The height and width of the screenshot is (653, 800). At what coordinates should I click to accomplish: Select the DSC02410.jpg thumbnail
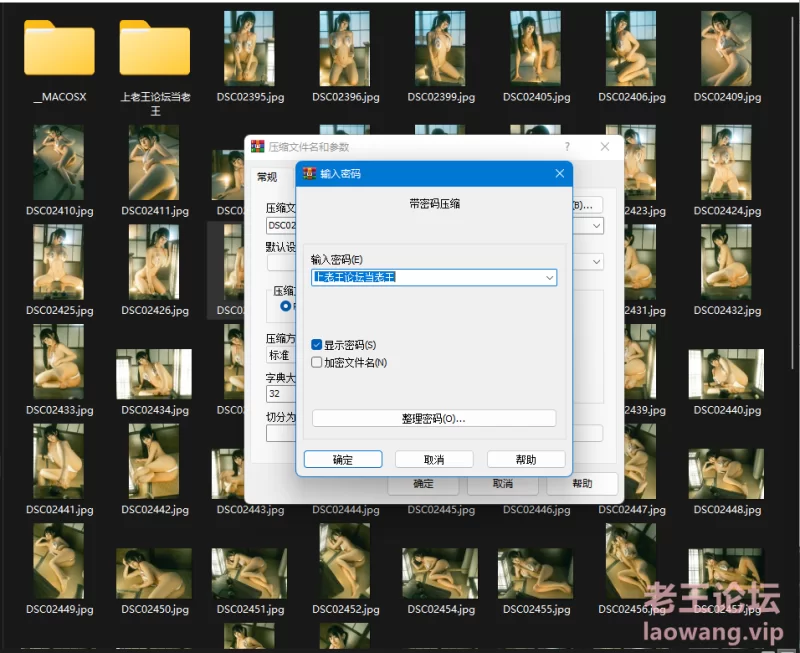59,162
